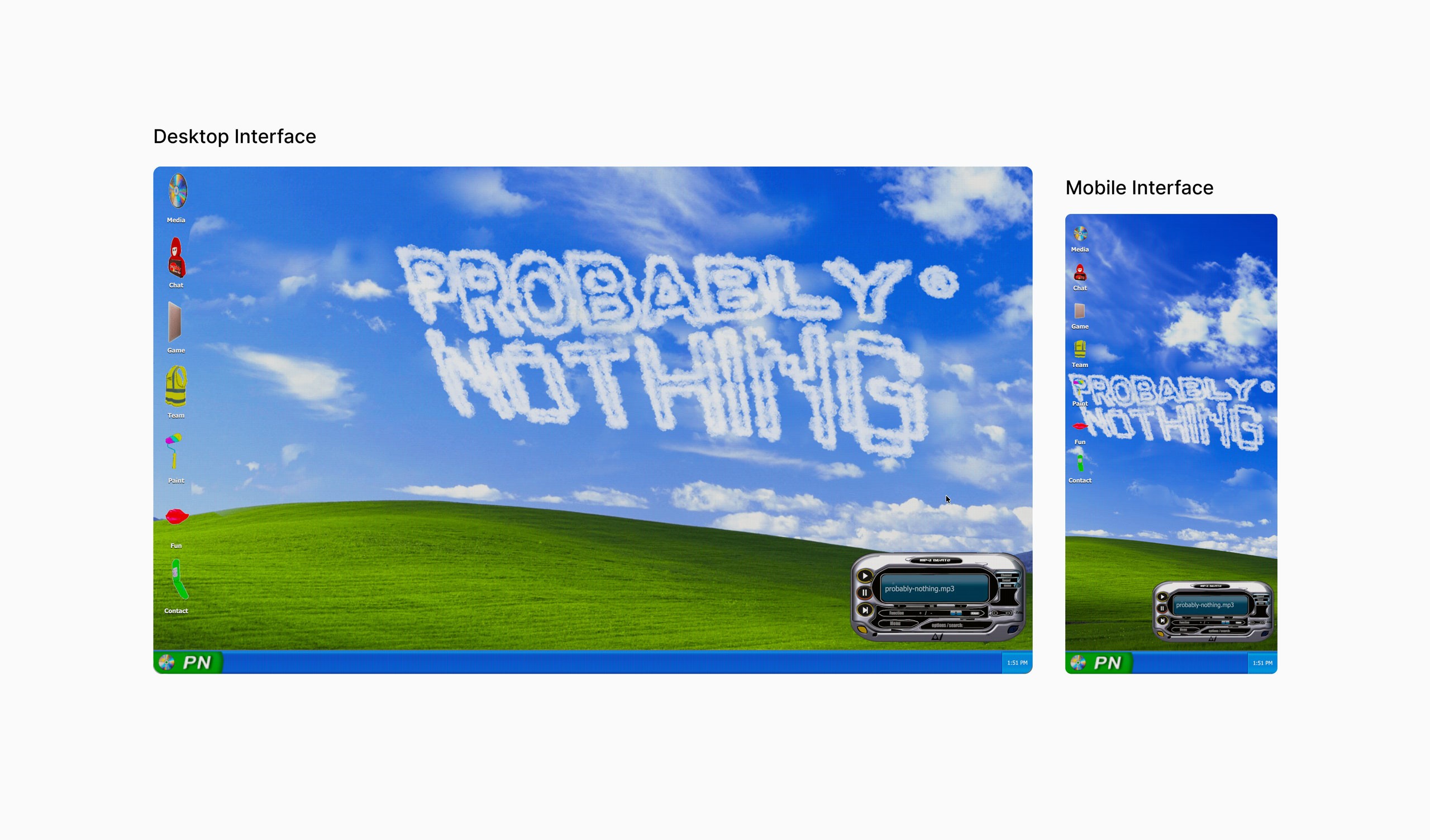Screen dimensions: 1430x840
Task: Click the PN start button on desktop taskbar
Action: (188, 662)
